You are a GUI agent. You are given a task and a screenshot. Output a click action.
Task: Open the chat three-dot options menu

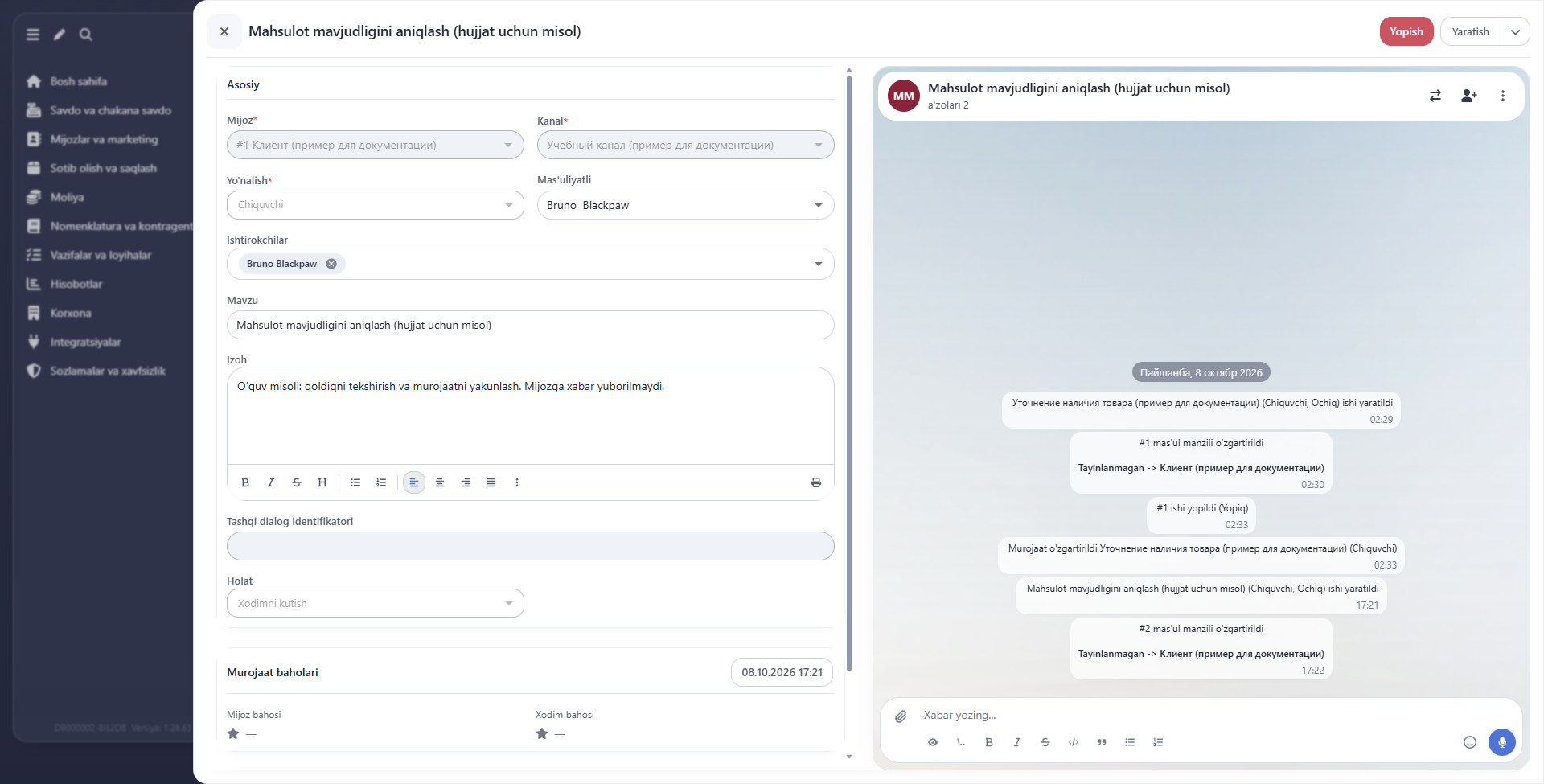(x=1503, y=96)
